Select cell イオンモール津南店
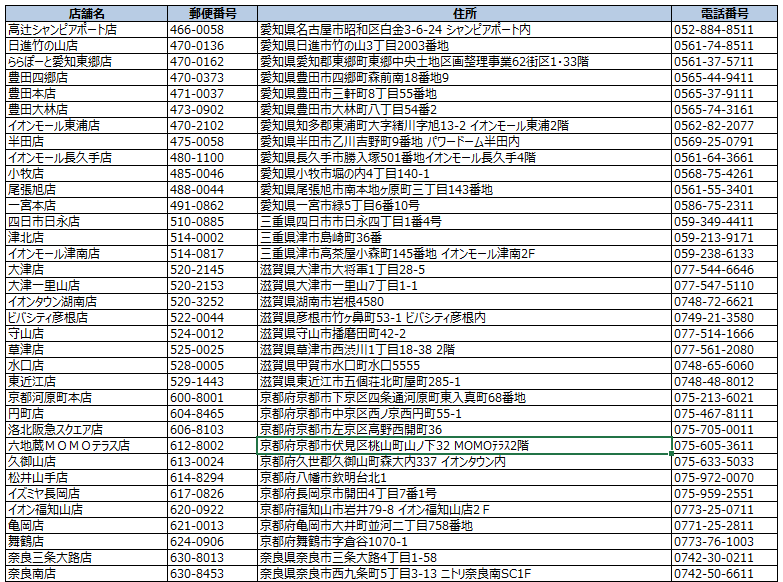The width and height of the screenshot is (783, 582). click(x=86, y=253)
